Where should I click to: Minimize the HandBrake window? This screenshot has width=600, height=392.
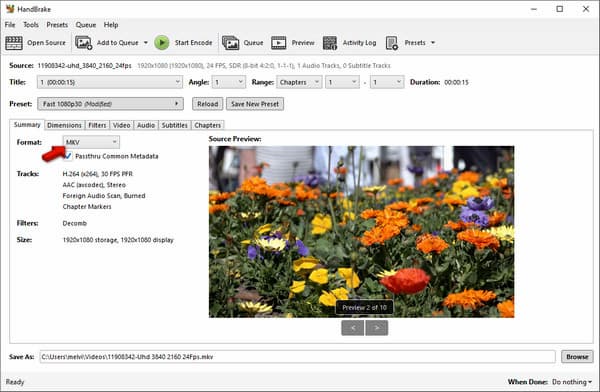click(534, 9)
